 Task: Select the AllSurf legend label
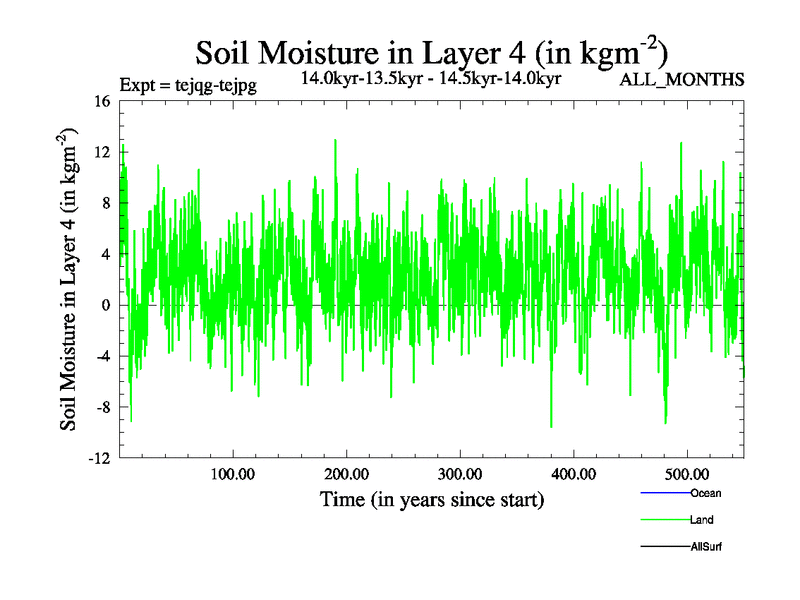tap(706, 547)
